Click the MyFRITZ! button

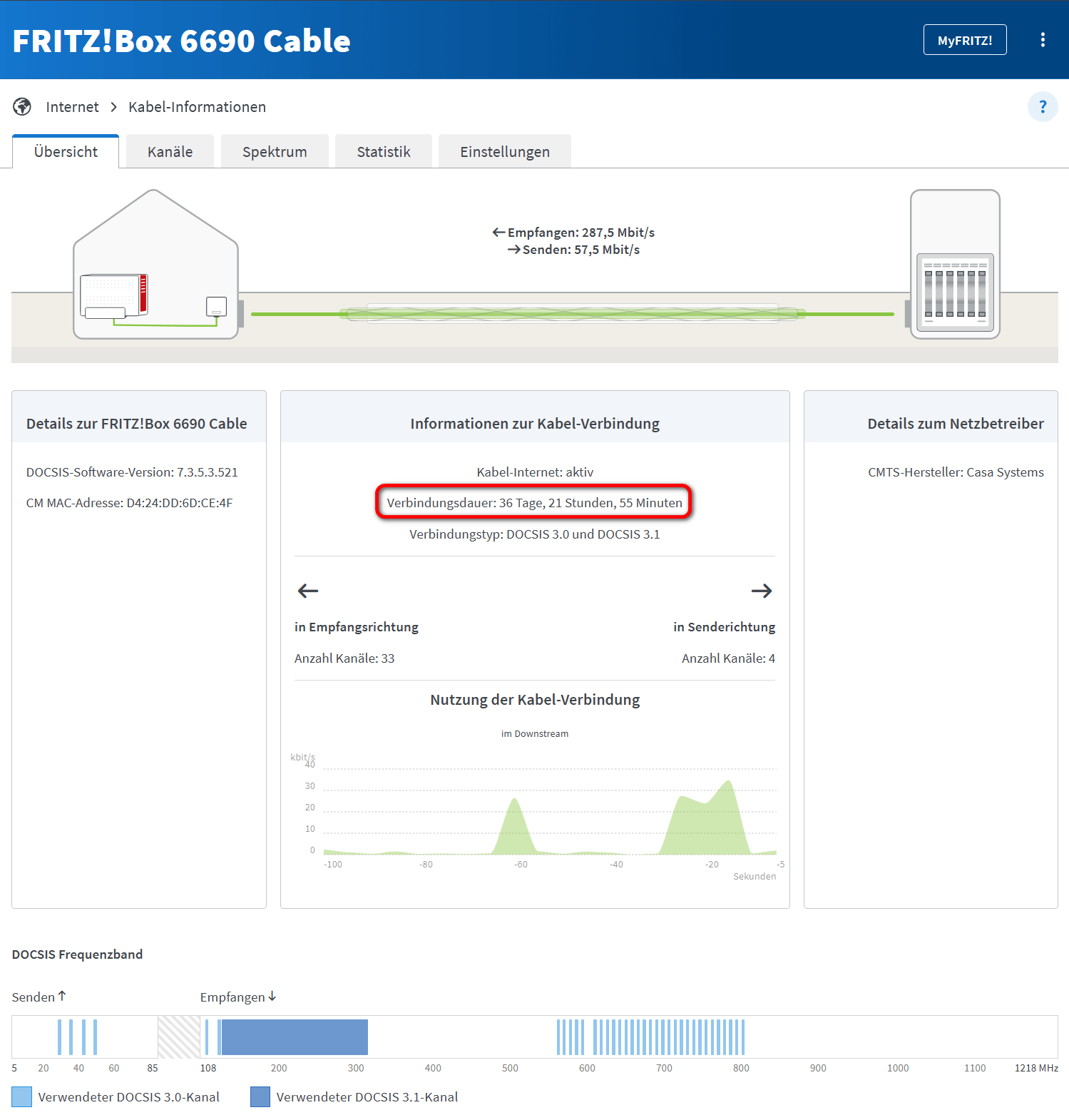(965, 40)
